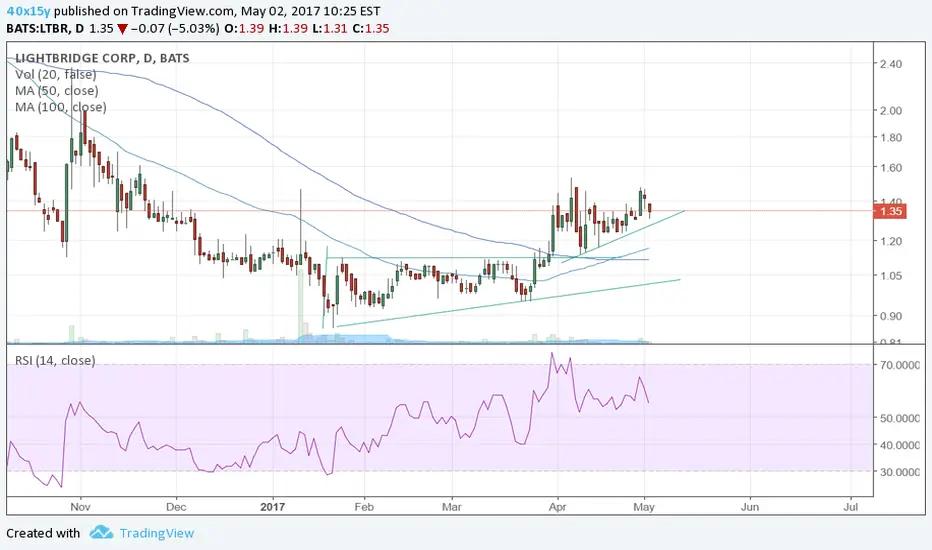
Task: Open the TradingView link in footer
Action: (157, 533)
